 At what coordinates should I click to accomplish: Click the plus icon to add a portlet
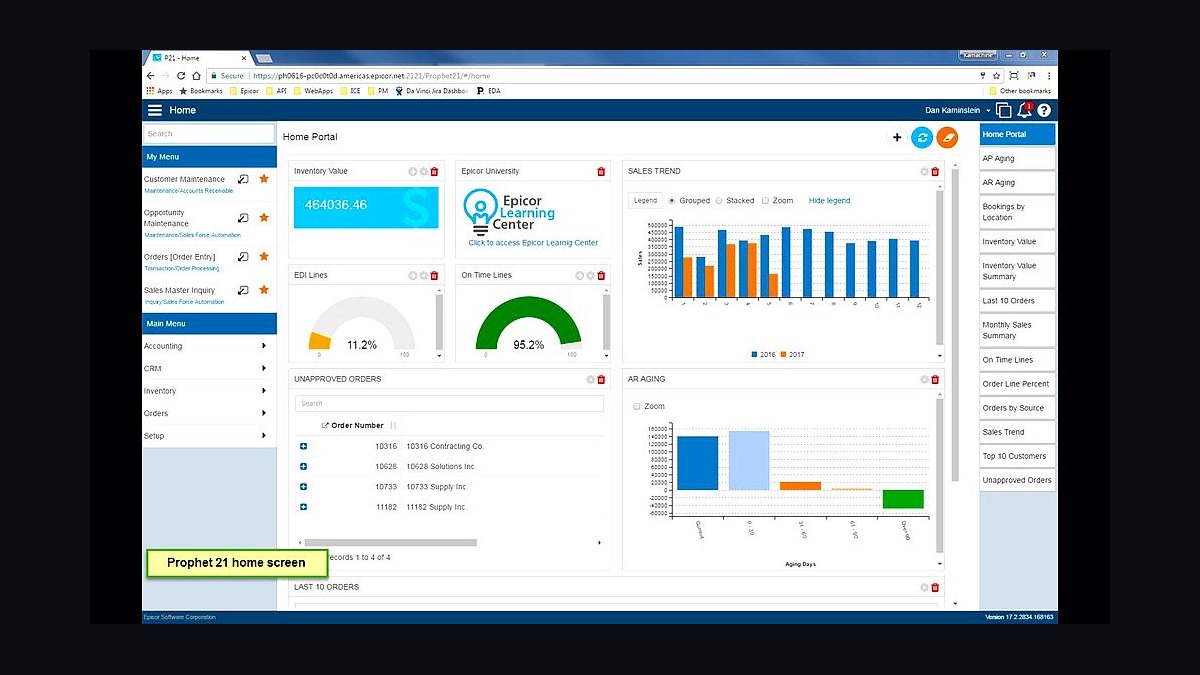pos(897,137)
